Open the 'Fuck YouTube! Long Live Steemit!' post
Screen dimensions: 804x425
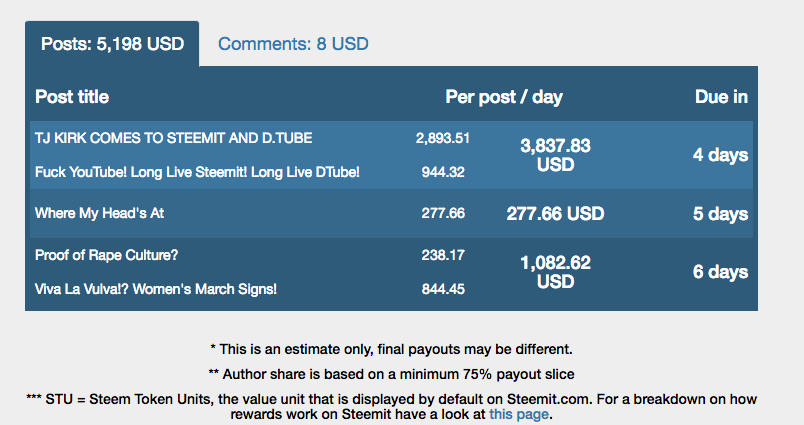coord(197,172)
